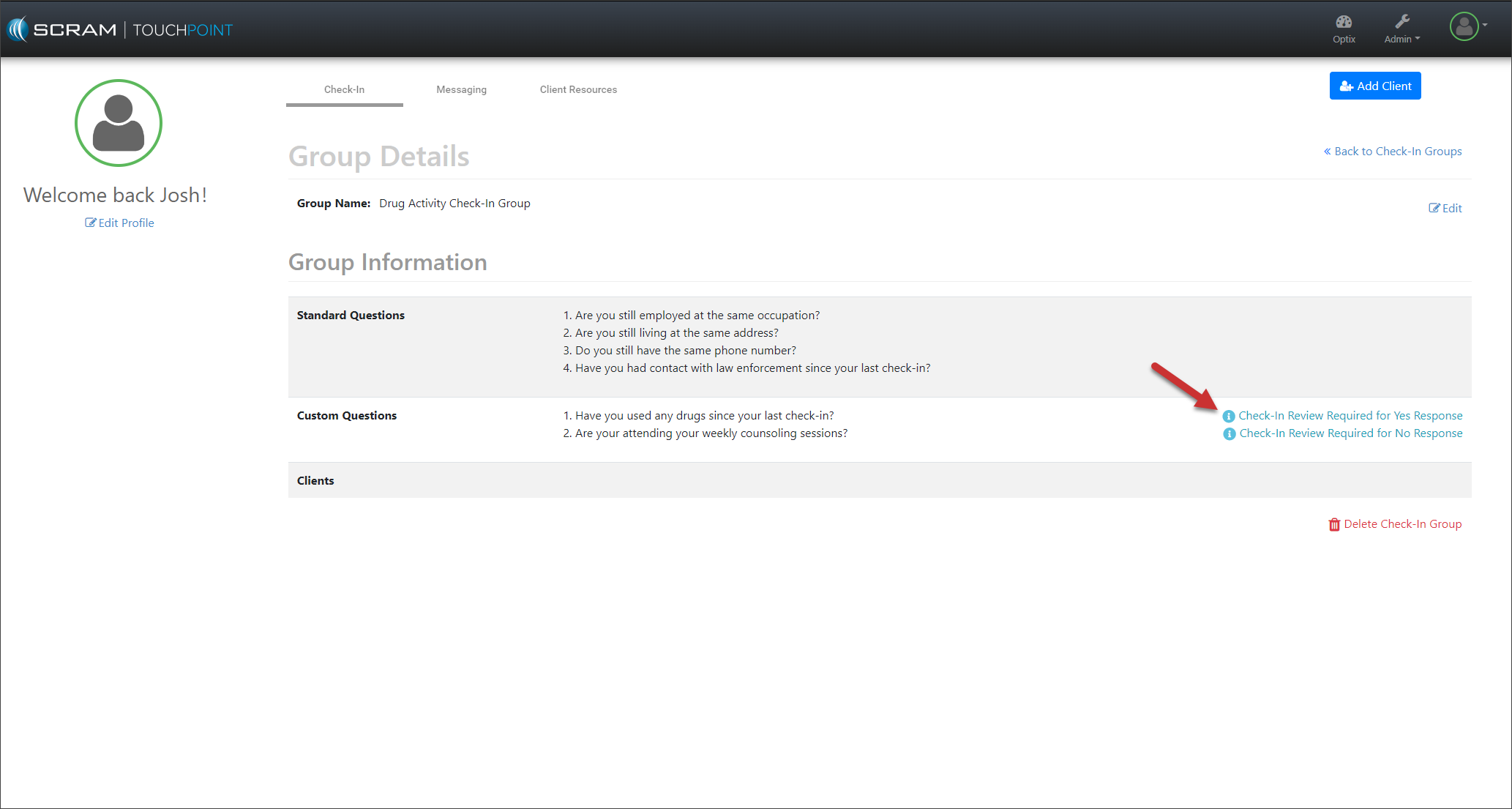Image resolution: width=1512 pixels, height=809 pixels.
Task: Click the Edit Profile pencil icon
Action: 90,223
